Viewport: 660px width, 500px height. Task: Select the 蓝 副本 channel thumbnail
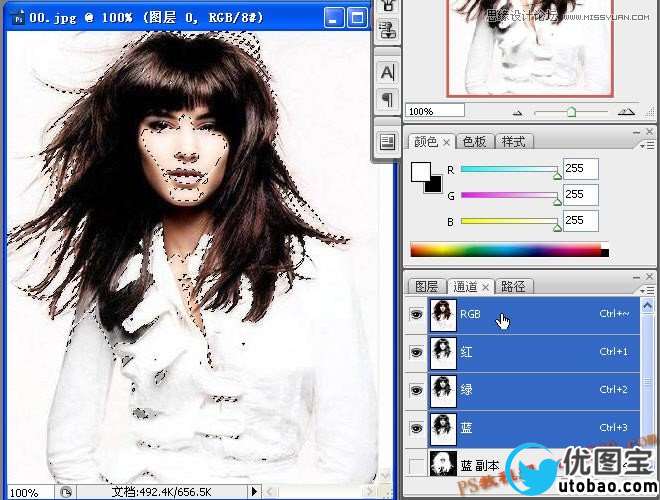(443, 464)
